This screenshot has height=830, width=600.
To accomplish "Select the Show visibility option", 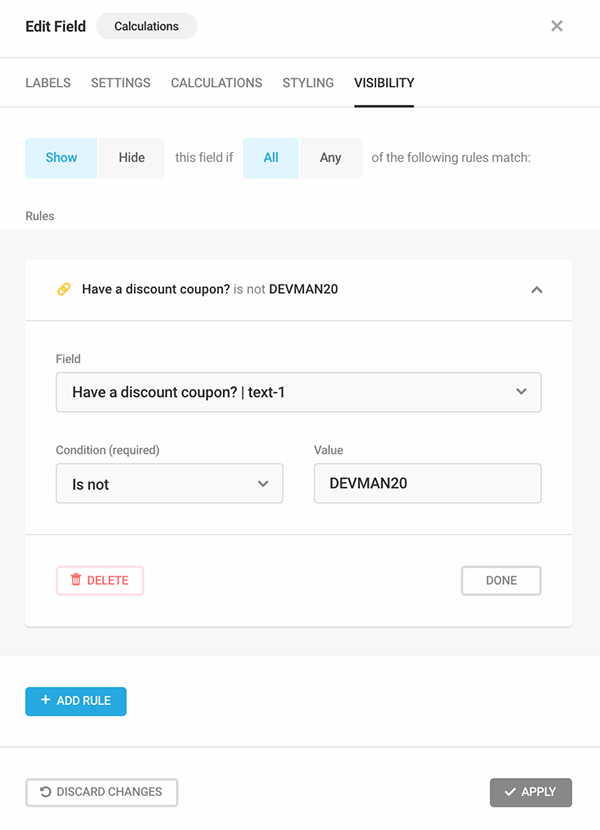I will click(x=61, y=158).
